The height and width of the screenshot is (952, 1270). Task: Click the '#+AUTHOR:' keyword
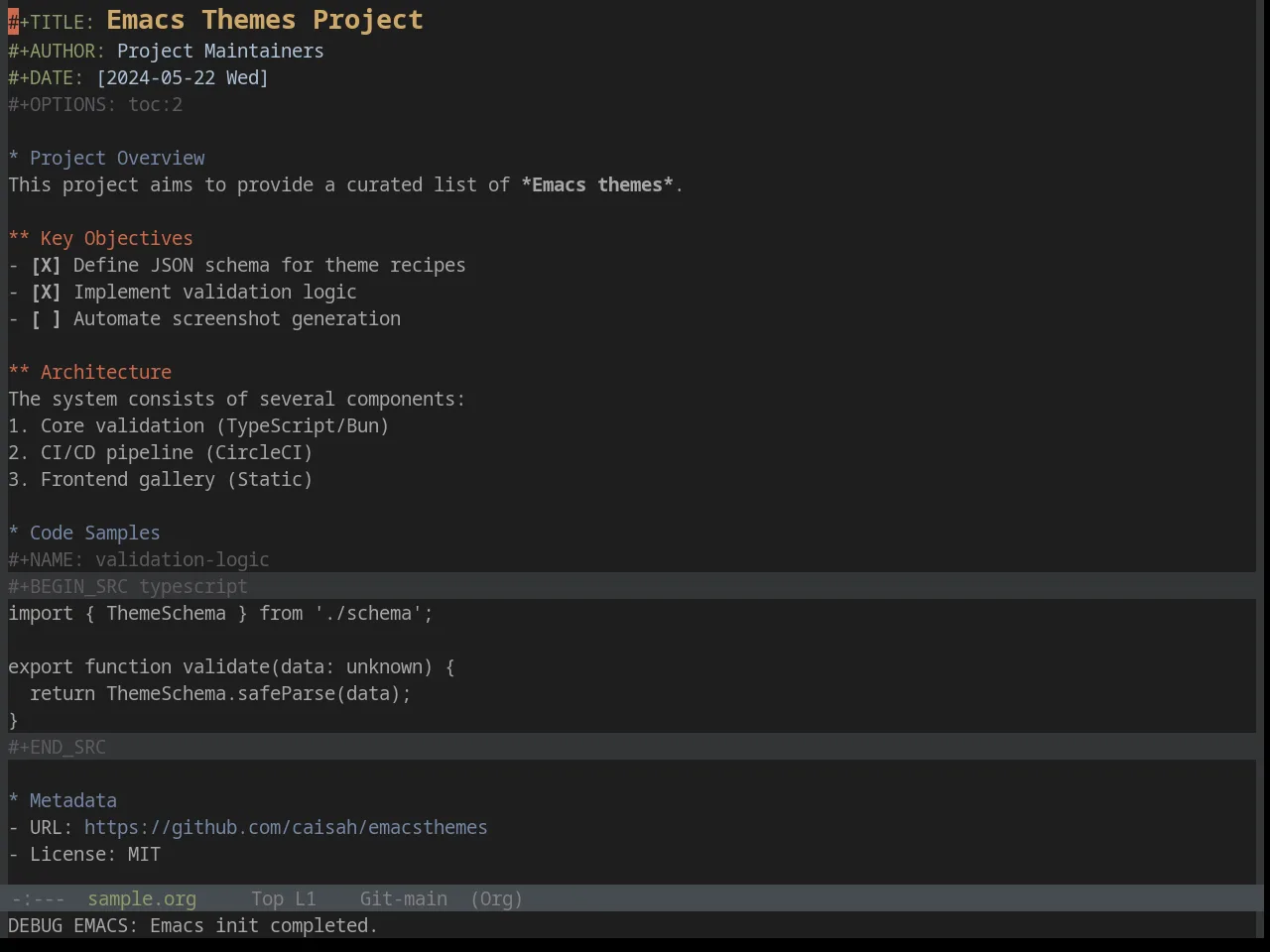point(57,52)
